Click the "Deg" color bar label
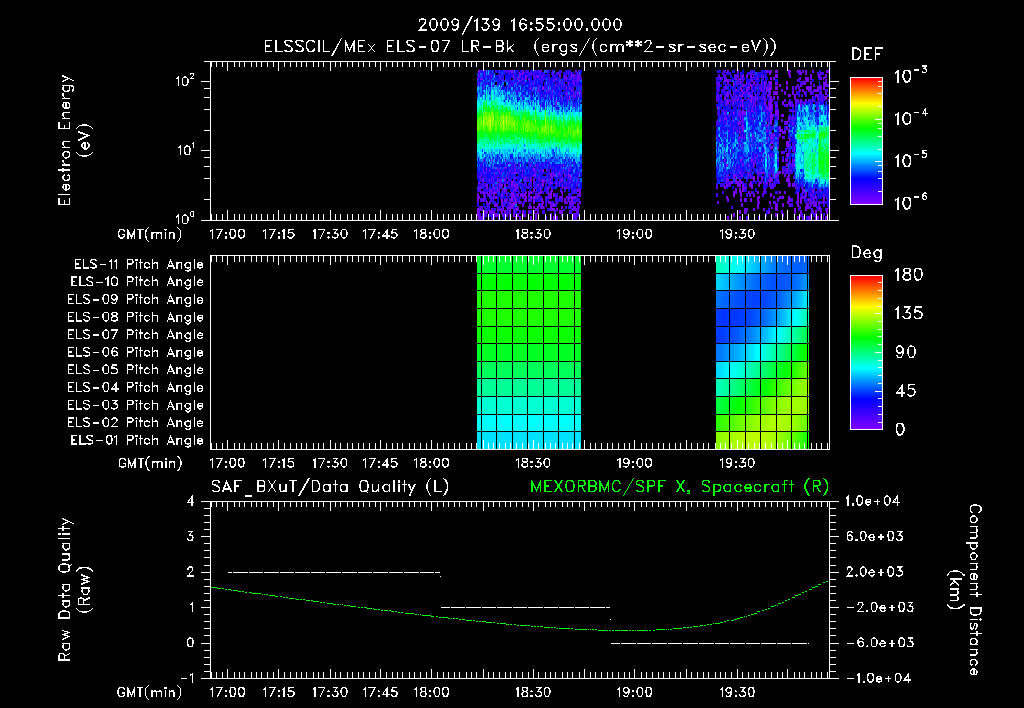The width and height of the screenshot is (1024, 708). click(x=867, y=253)
